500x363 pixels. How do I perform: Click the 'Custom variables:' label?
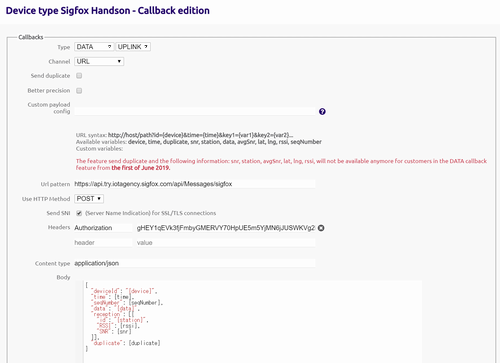[99, 149]
